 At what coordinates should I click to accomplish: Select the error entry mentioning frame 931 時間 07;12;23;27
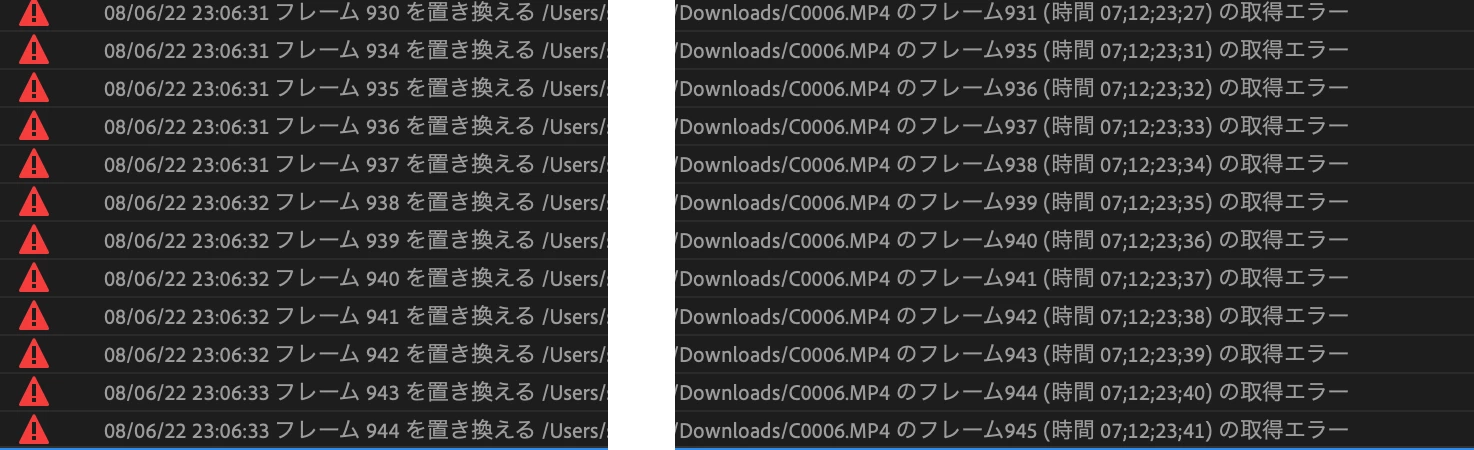pyautogui.click(x=1012, y=13)
